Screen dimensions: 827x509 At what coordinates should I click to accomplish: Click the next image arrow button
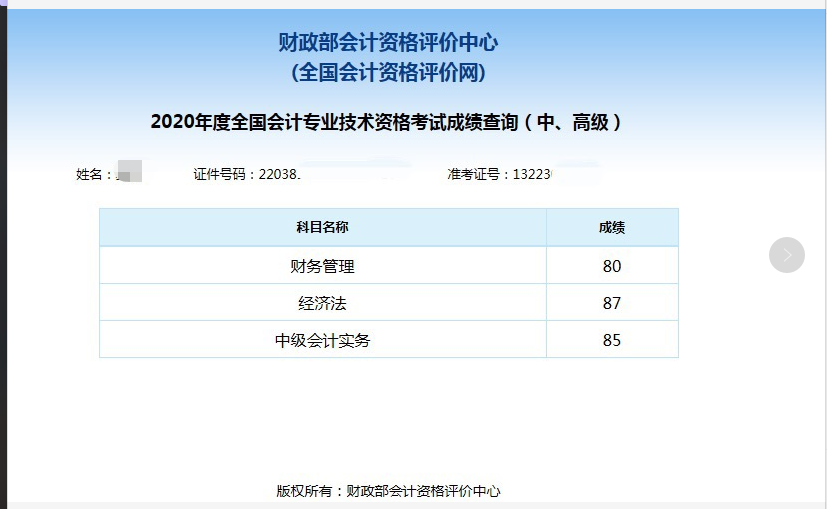tap(786, 255)
